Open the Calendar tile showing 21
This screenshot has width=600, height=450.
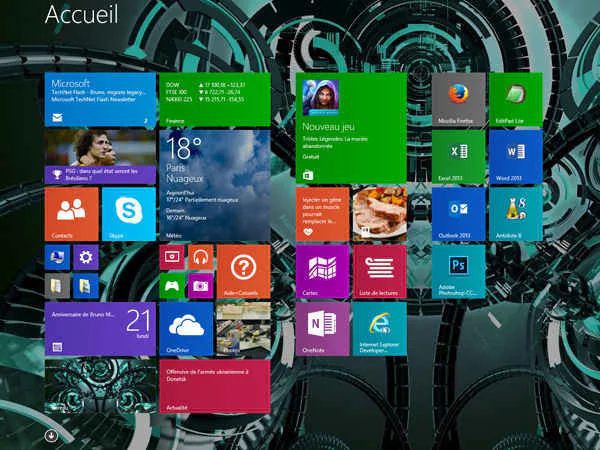(100, 329)
